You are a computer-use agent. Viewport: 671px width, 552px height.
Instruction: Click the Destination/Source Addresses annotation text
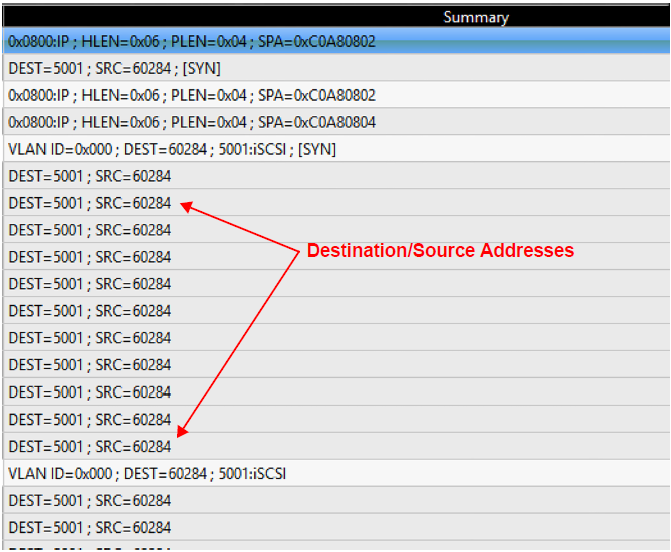pos(440,250)
